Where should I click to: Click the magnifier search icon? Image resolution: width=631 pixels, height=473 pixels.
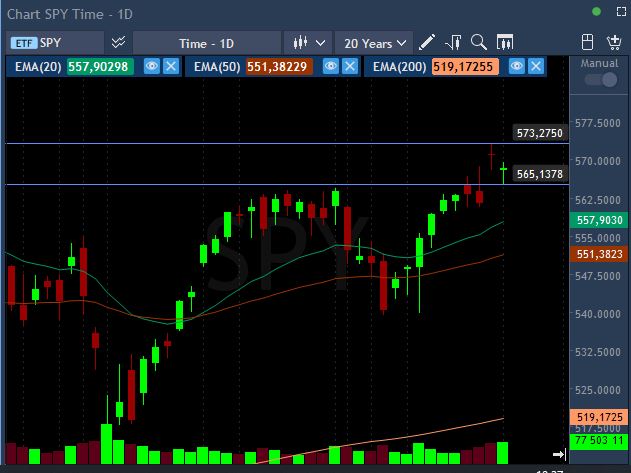click(479, 42)
